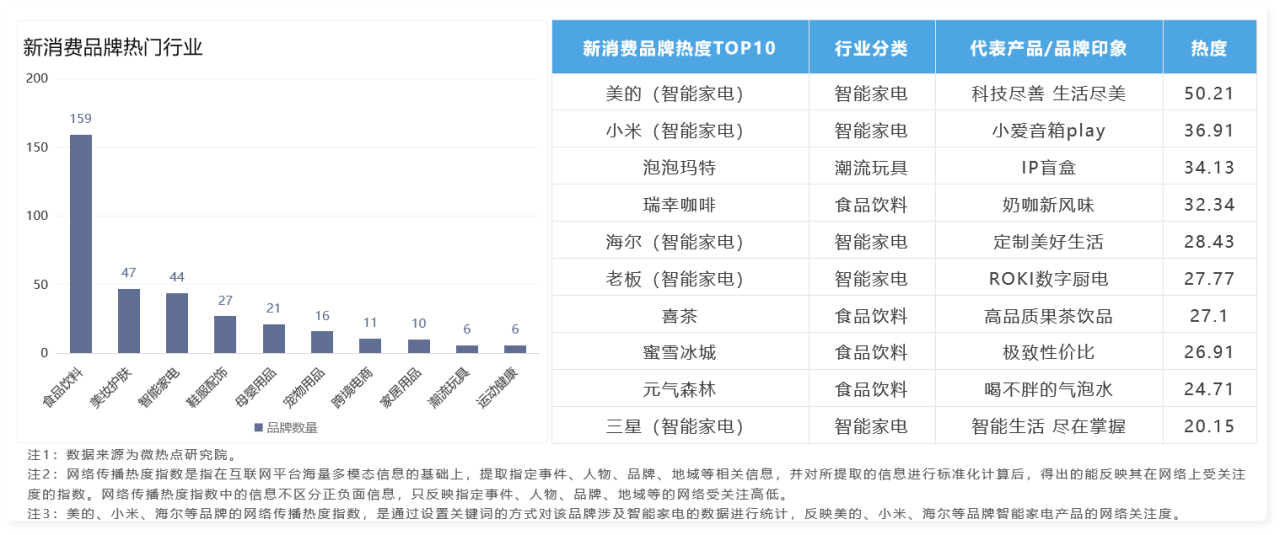This screenshot has height=535, width=1280.
Task: Select the 老板（智能家电）brand cell
Action: pyautogui.click(x=680, y=278)
